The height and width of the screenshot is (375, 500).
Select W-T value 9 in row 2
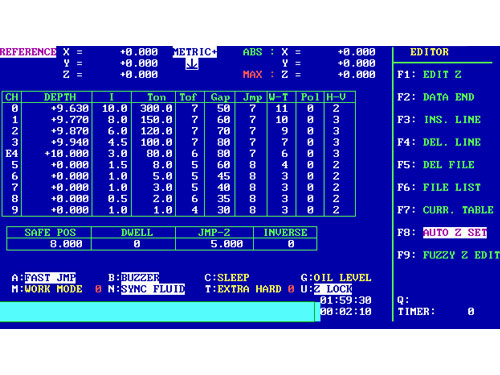click(x=285, y=131)
